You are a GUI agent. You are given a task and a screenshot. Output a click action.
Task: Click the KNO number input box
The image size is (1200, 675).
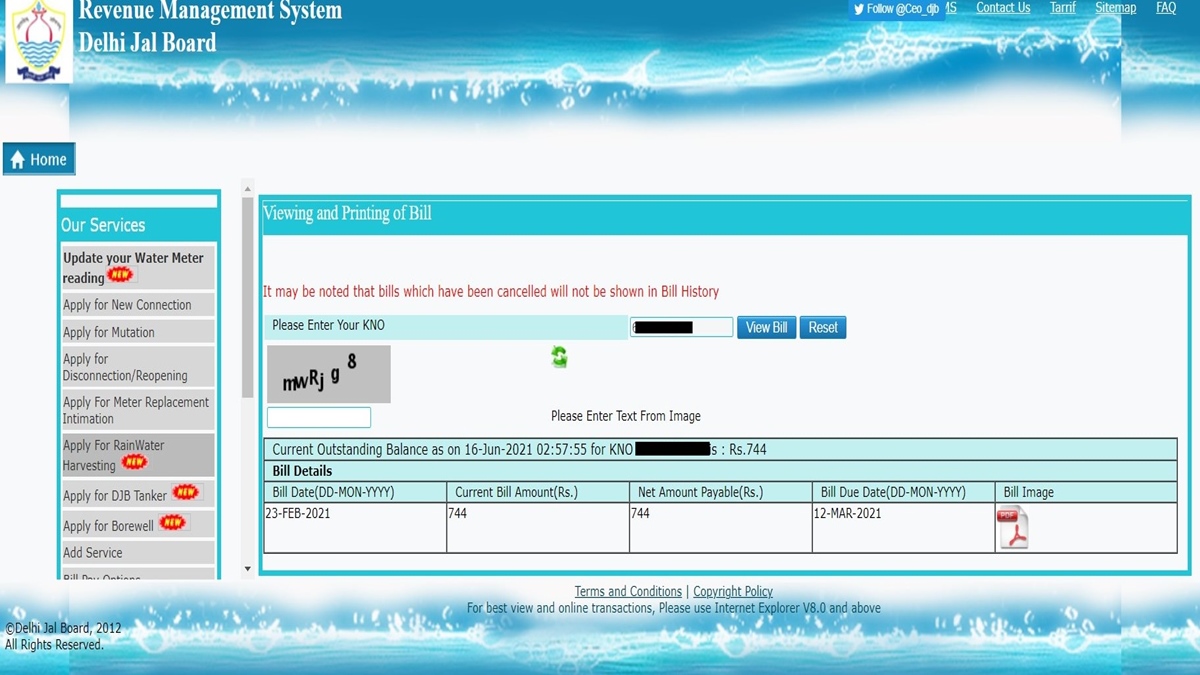click(x=680, y=326)
